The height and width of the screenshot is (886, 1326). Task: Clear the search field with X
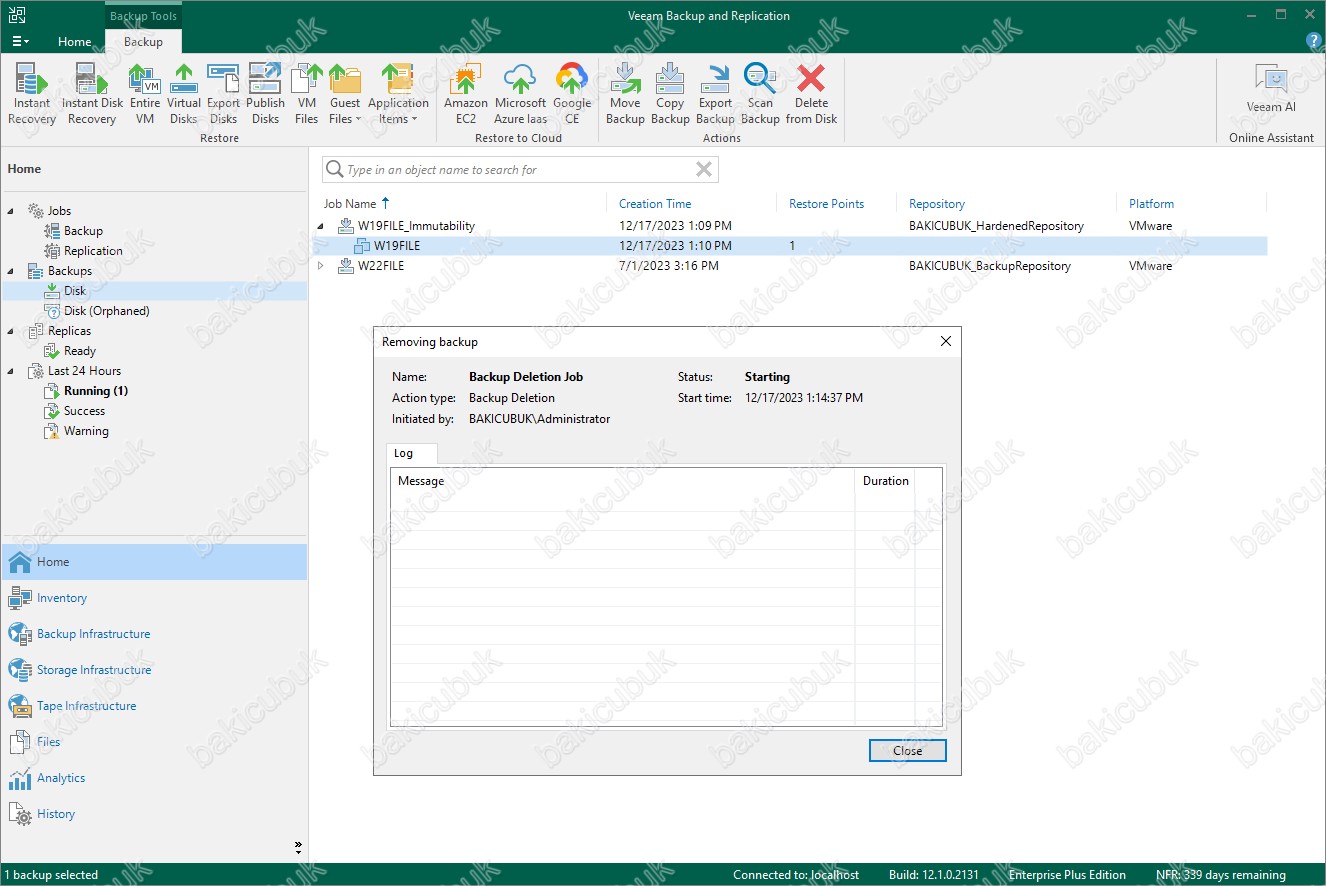pos(704,170)
